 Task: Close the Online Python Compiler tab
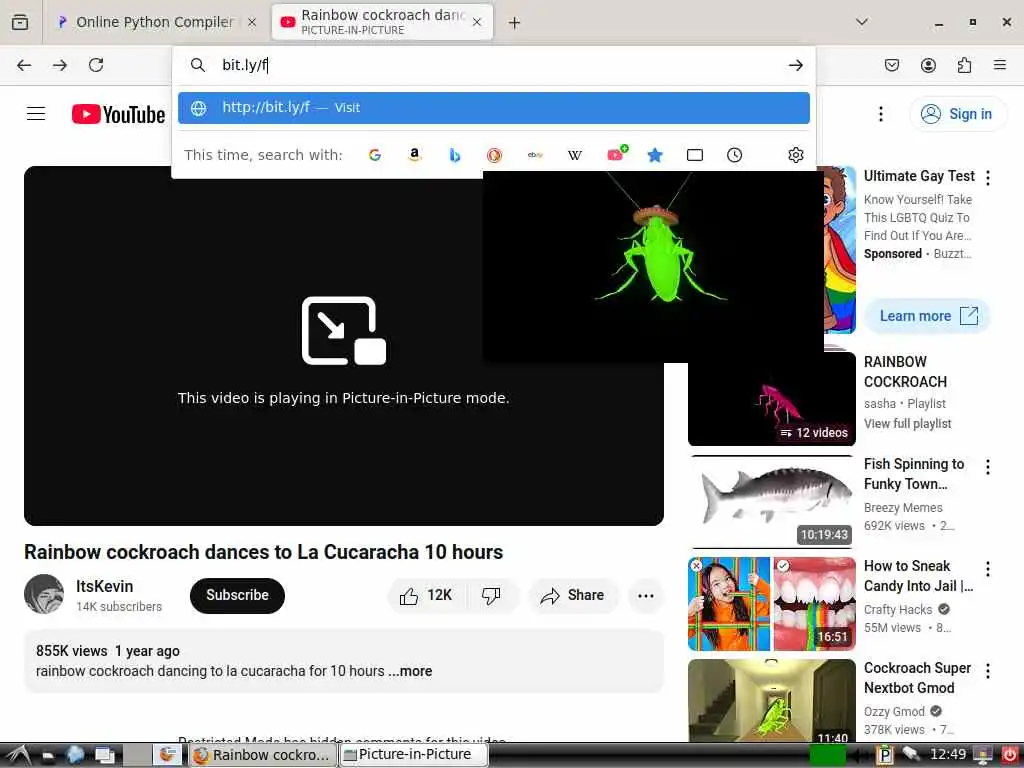[x=252, y=22]
